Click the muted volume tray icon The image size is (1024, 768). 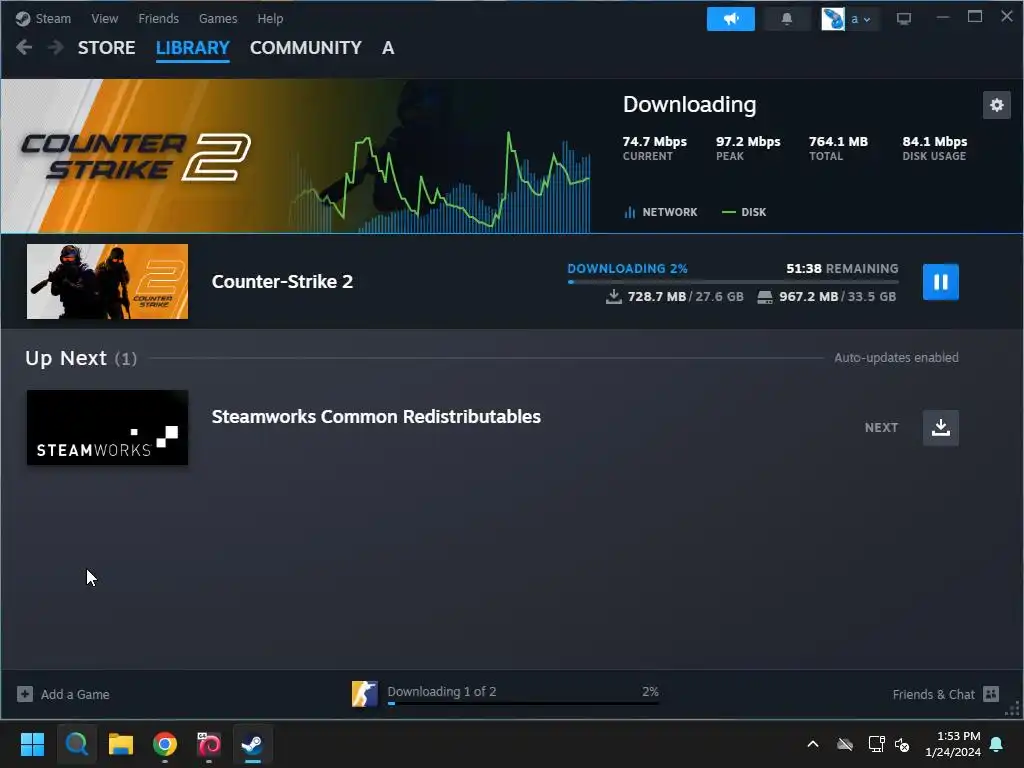click(x=902, y=744)
